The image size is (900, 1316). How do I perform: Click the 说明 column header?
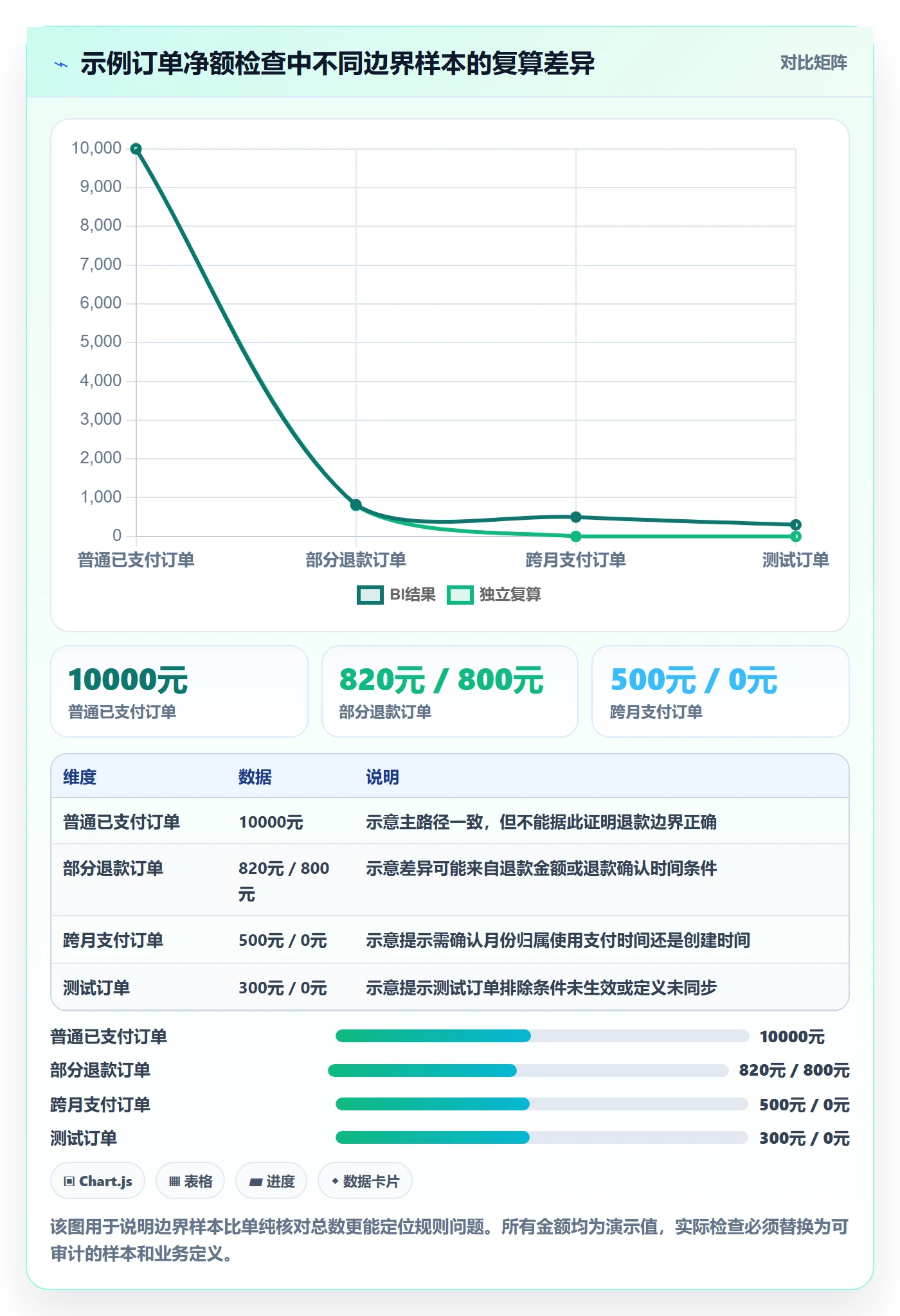[382, 777]
